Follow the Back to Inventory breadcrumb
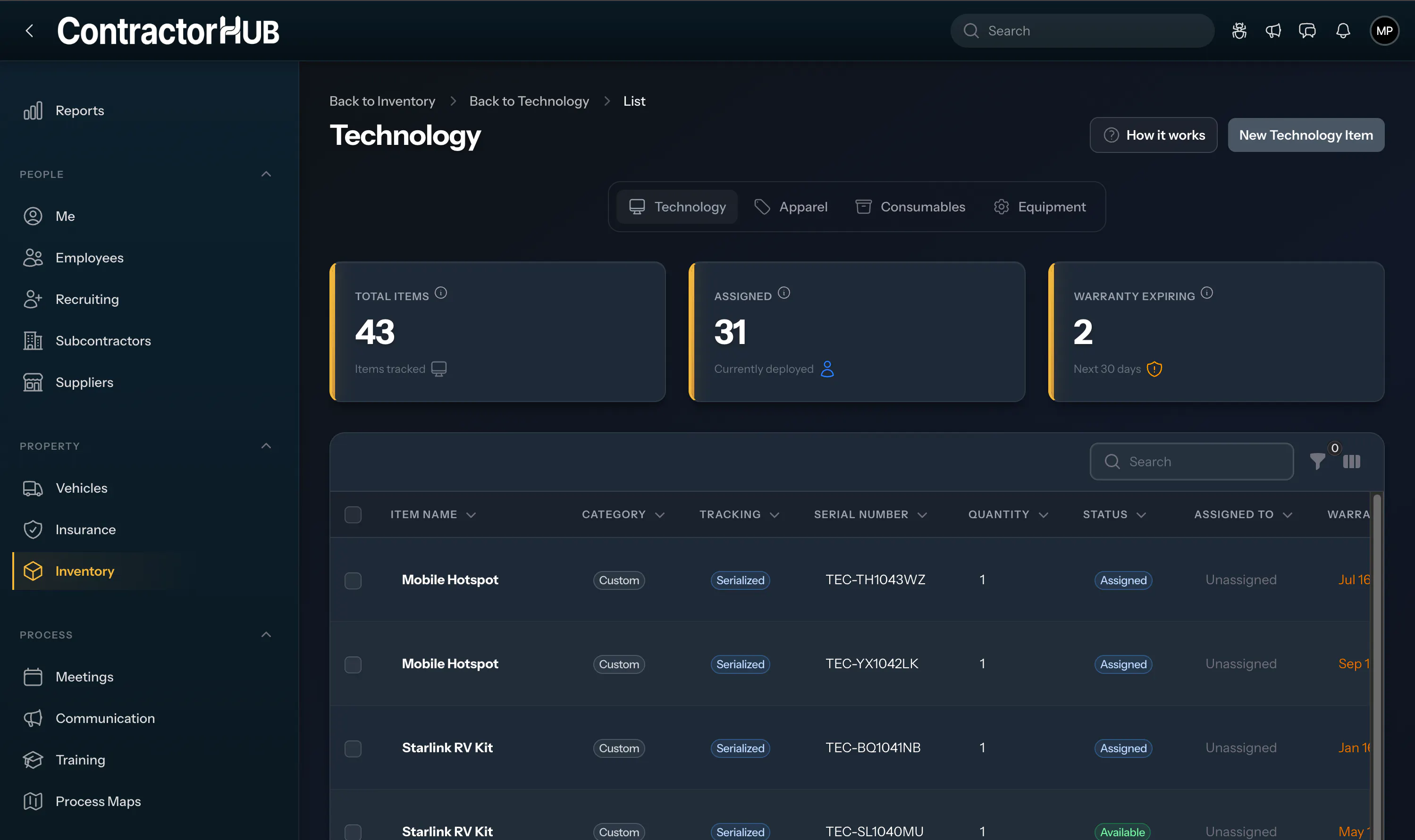Image resolution: width=1415 pixels, height=840 pixels. point(382,101)
